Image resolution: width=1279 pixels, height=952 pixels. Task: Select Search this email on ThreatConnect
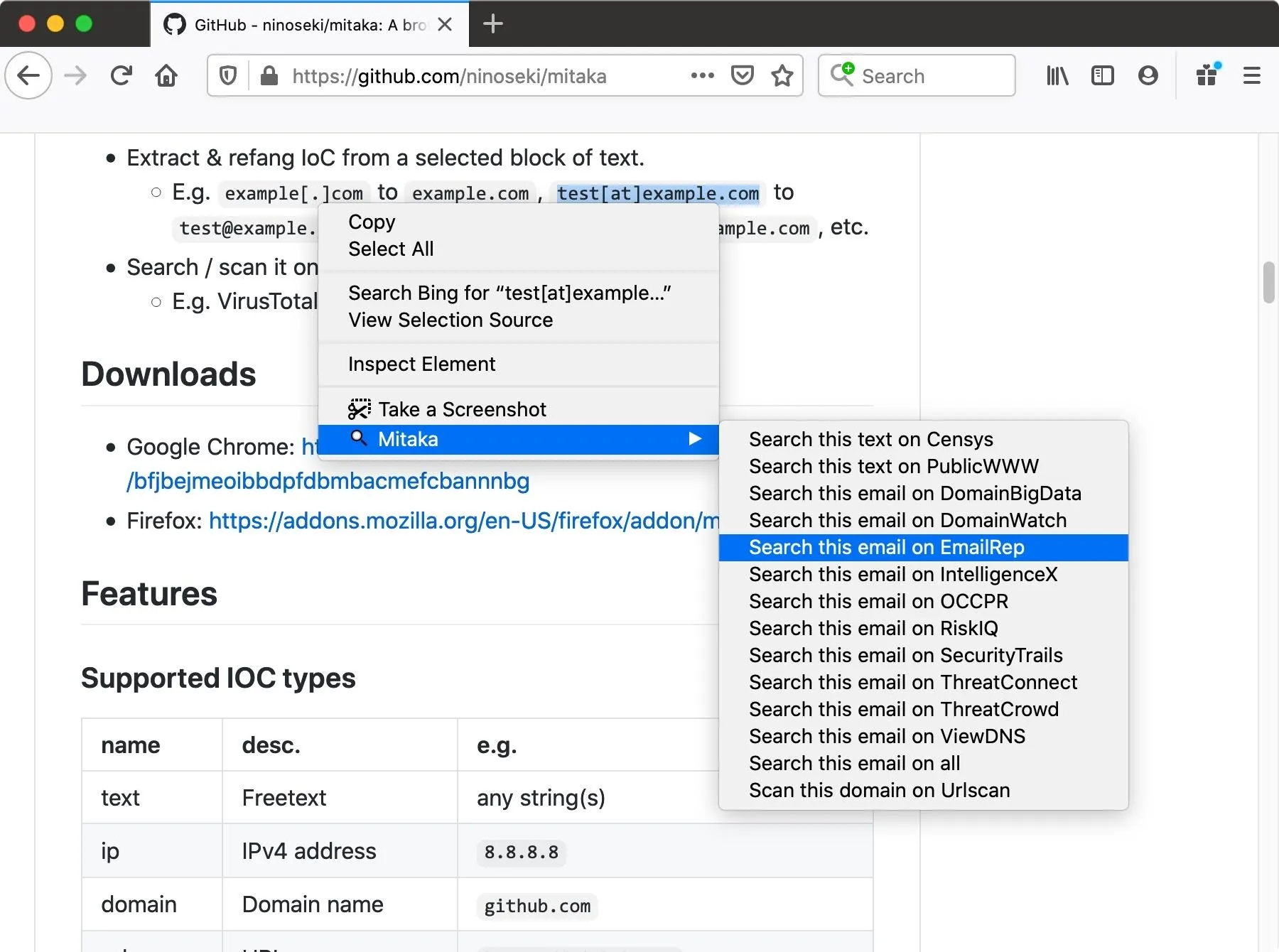click(924, 682)
